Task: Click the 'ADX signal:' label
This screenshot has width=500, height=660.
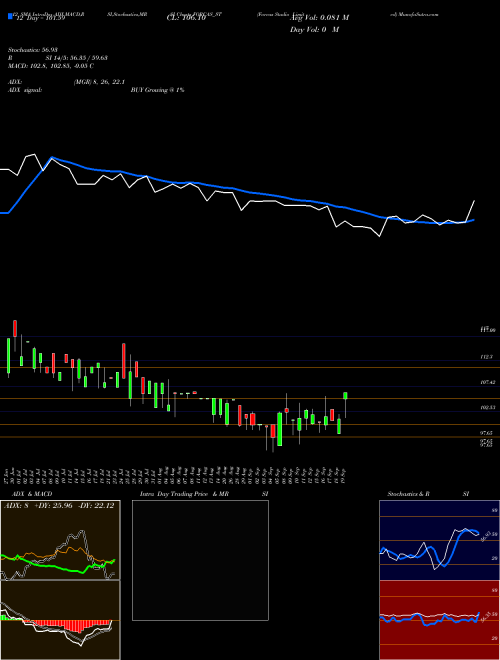Action: coord(25,90)
